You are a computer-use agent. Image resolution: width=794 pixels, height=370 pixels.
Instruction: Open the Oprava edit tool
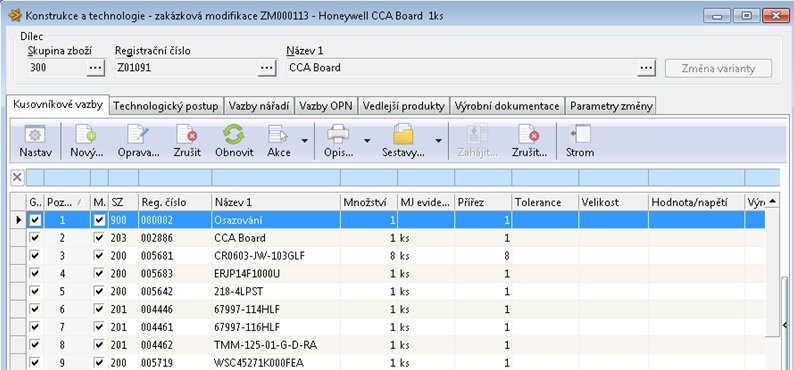(x=138, y=142)
